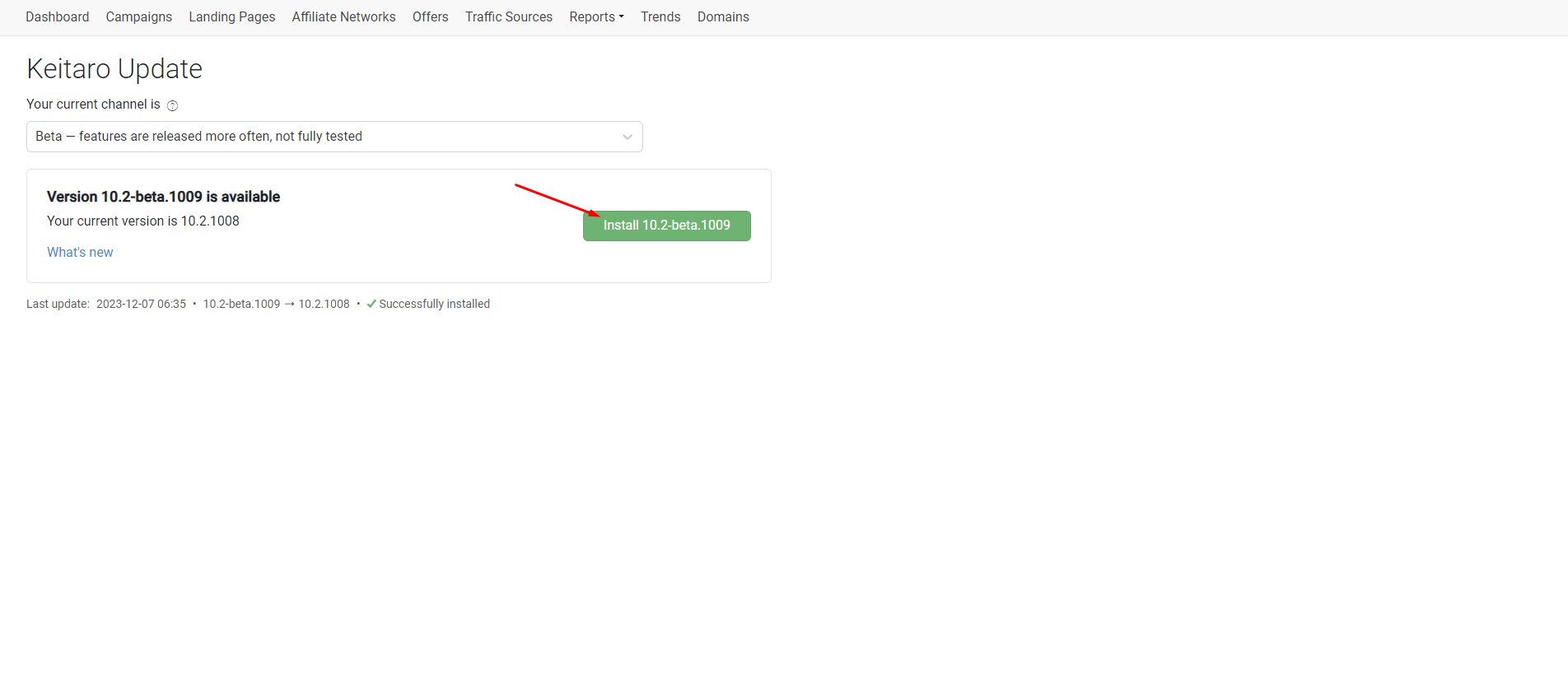Click Install 10.2-beta.1009 button
Viewport: 1568px width, 689px height.
pos(667,226)
